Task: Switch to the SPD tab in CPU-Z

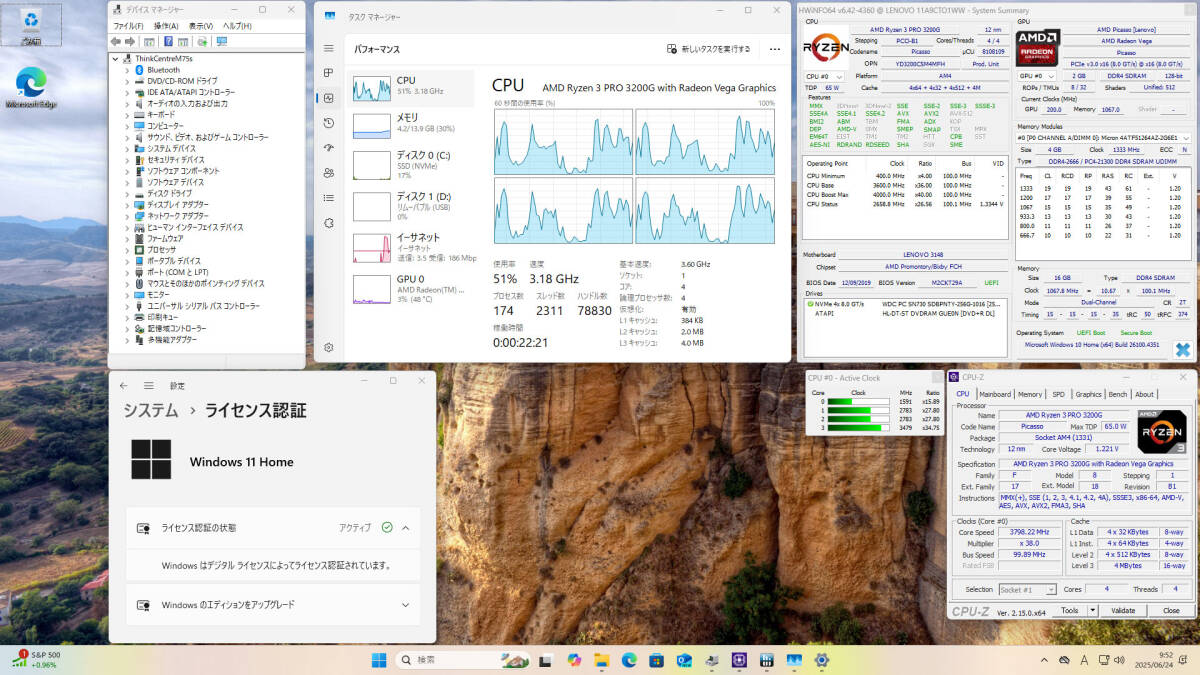Action: click(1059, 394)
